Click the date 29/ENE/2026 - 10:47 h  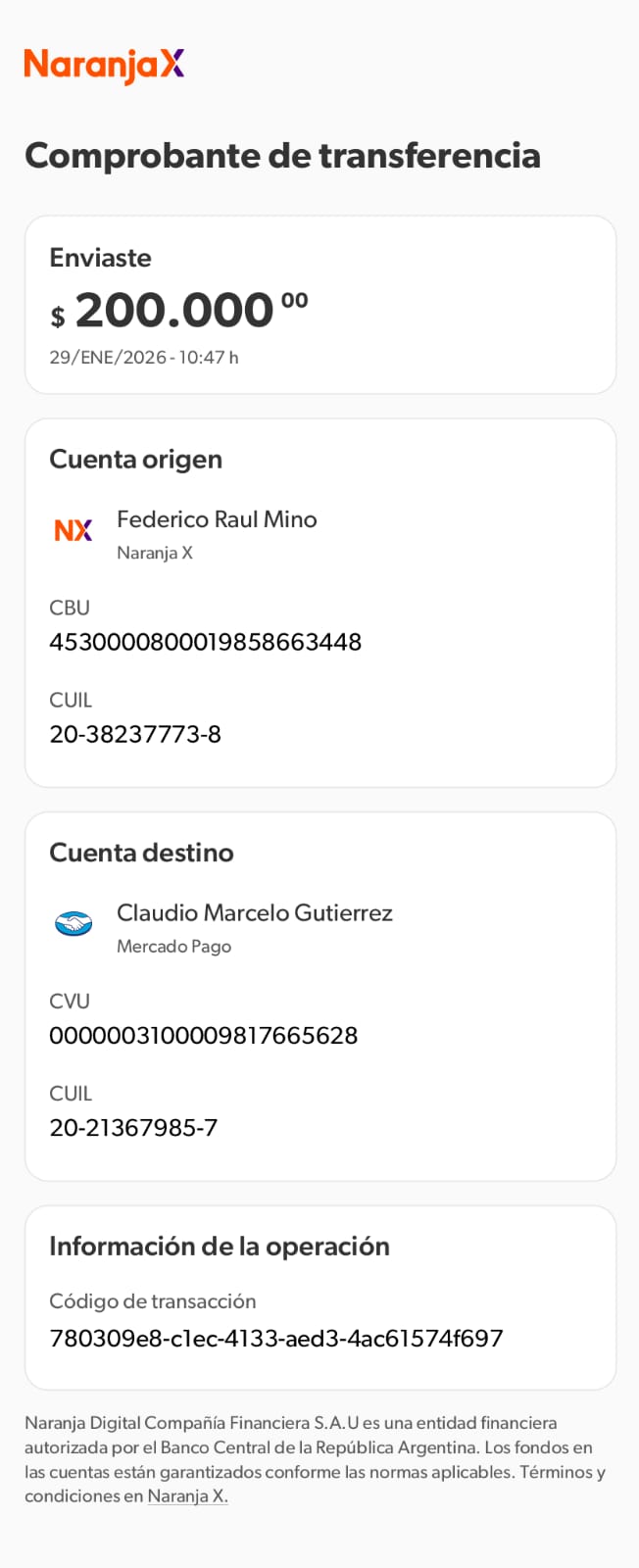144,358
